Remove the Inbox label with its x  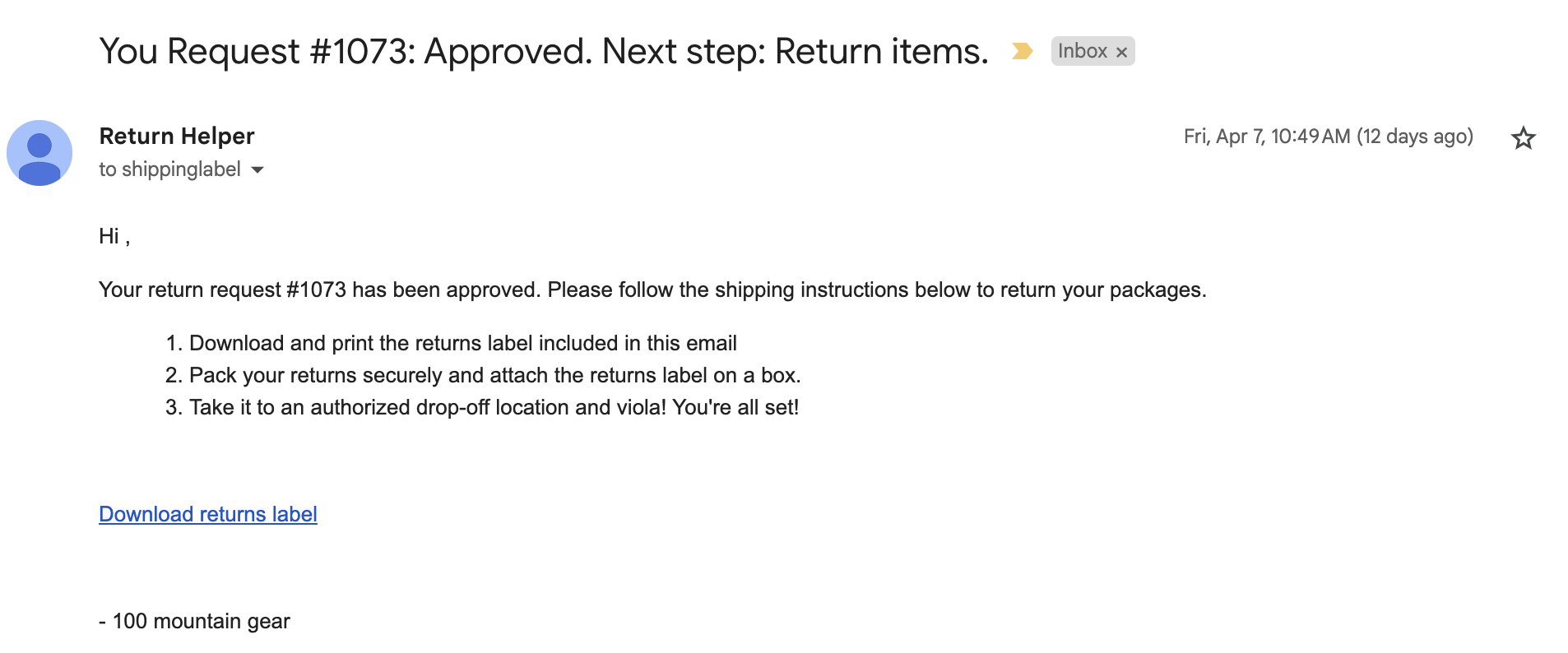1121,52
